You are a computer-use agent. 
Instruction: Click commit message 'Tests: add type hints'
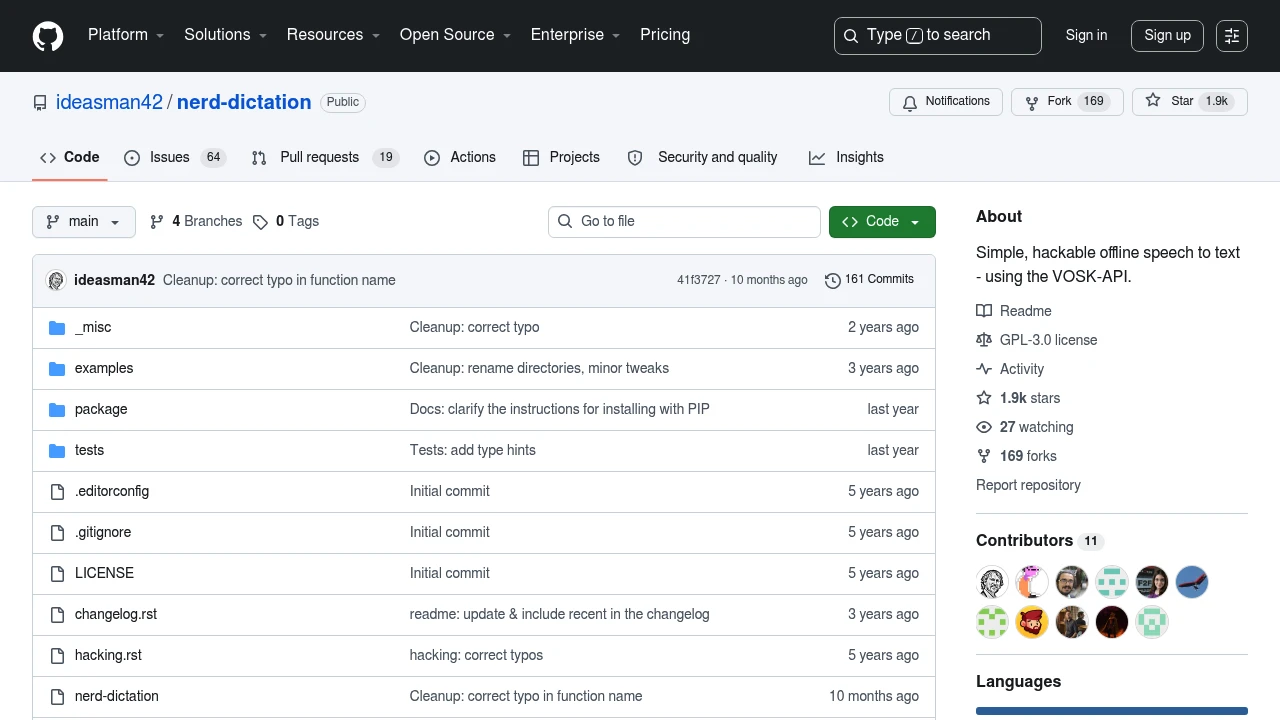pyautogui.click(x=473, y=450)
